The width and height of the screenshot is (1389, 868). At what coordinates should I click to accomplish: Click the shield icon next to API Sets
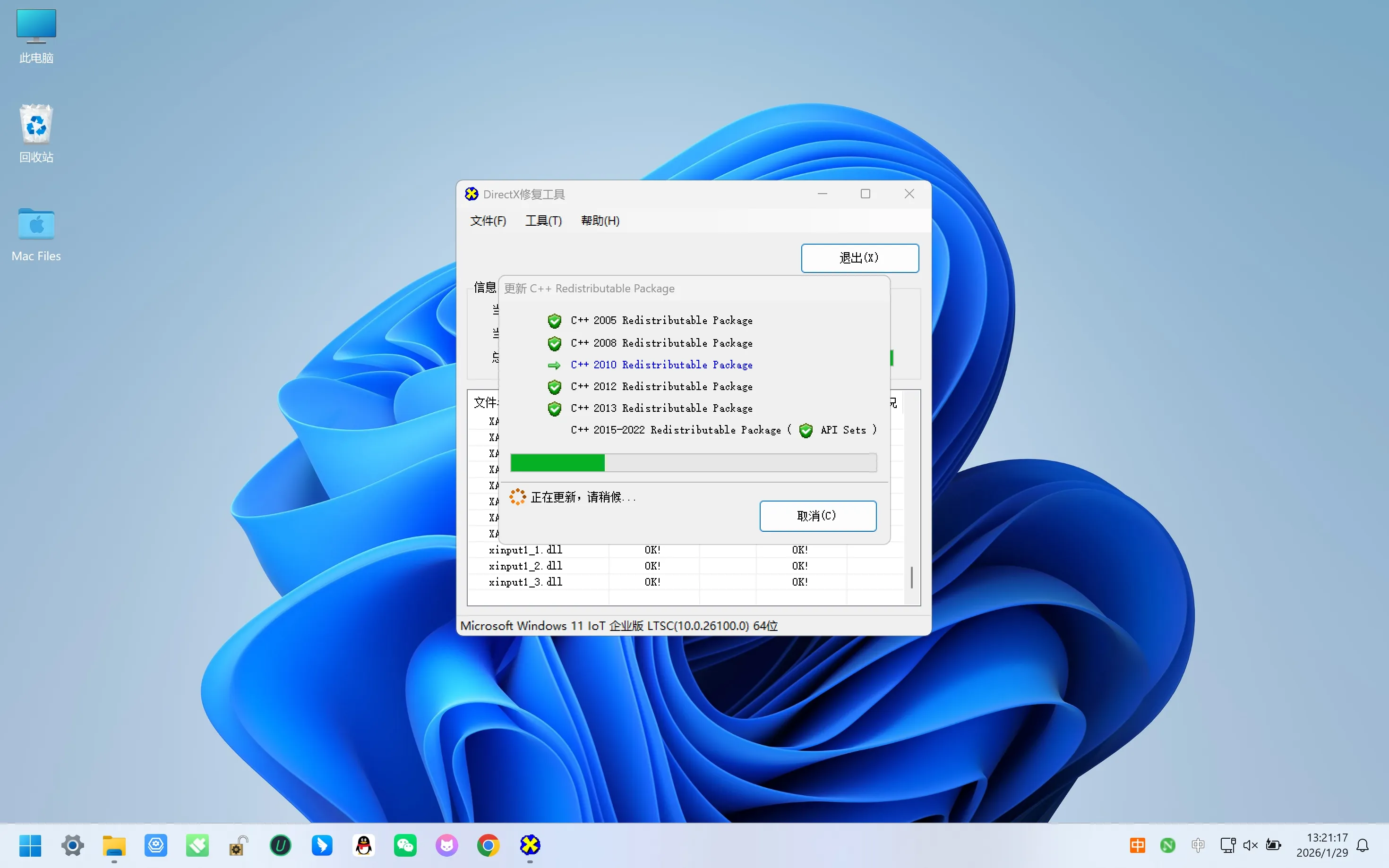click(x=806, y=431)
